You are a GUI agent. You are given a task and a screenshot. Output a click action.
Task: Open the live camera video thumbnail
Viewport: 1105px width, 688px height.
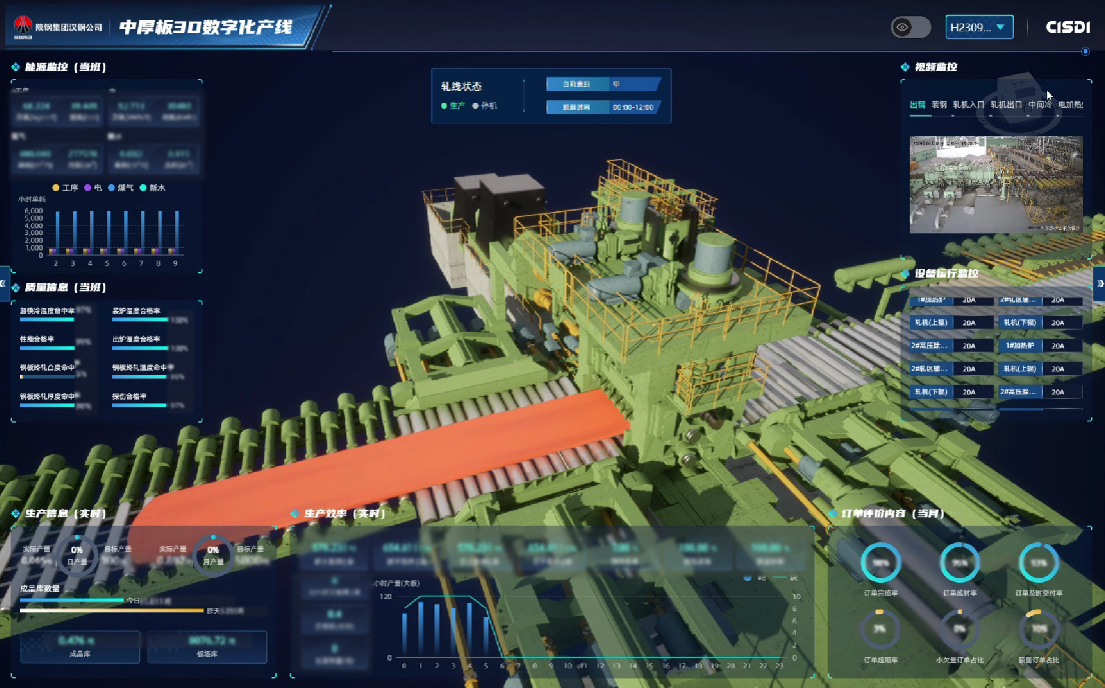(995, 184)
